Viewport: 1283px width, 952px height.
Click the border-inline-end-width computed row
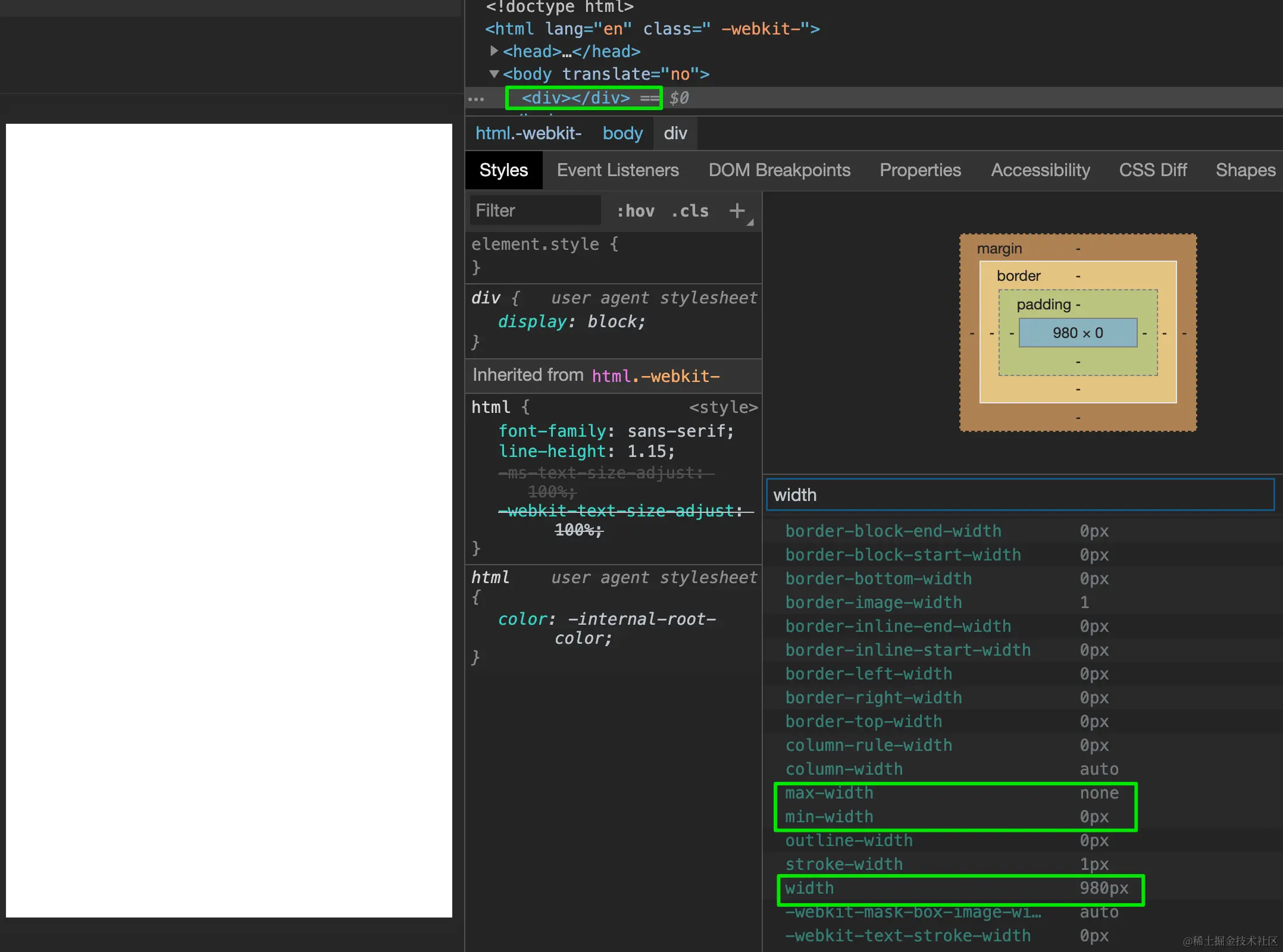click(x=1022, y=626)
